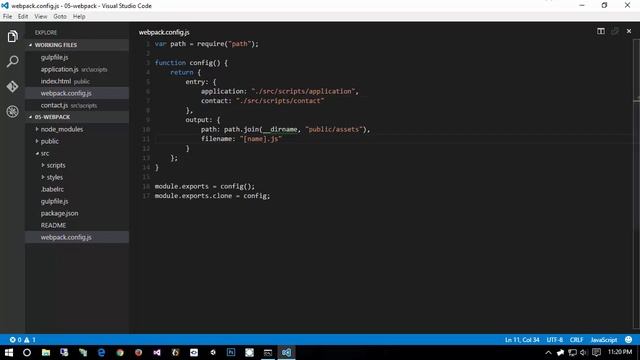Show errors and warnings from status bar
Image resolution: width=640 pixels, height=360 pixels.
[22, 340]
